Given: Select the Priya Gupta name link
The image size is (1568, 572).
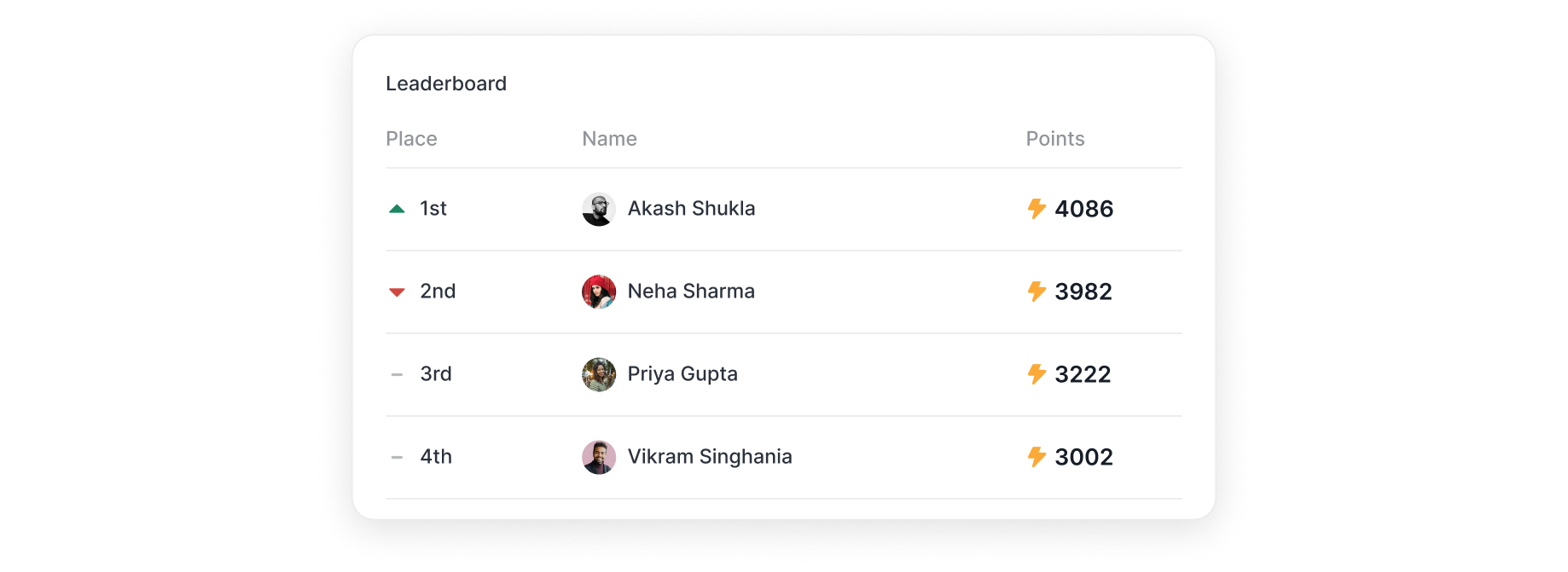Looking at the screenshot, I should 682,374.
